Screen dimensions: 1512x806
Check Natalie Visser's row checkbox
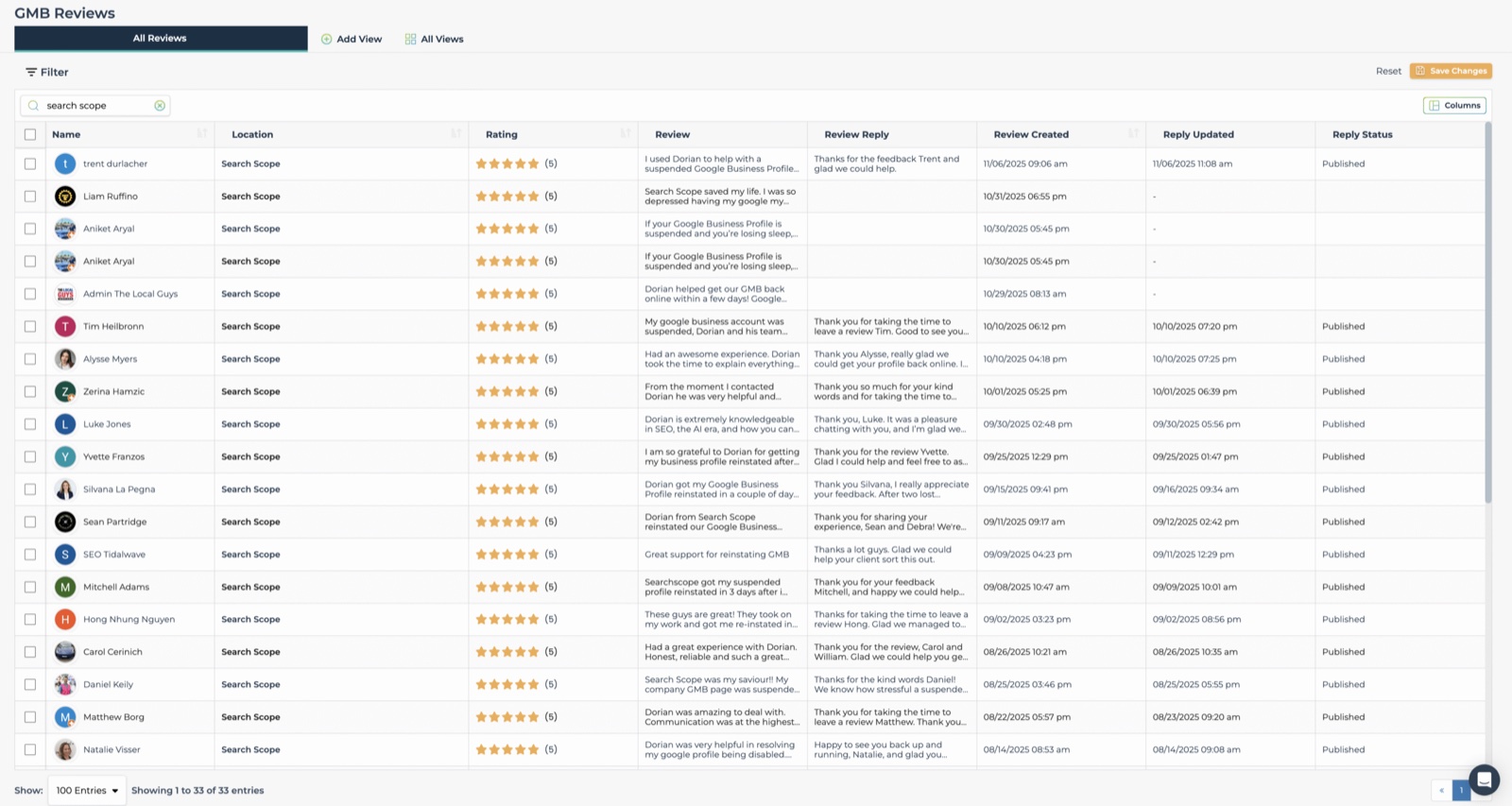click(x=30, y=749)
